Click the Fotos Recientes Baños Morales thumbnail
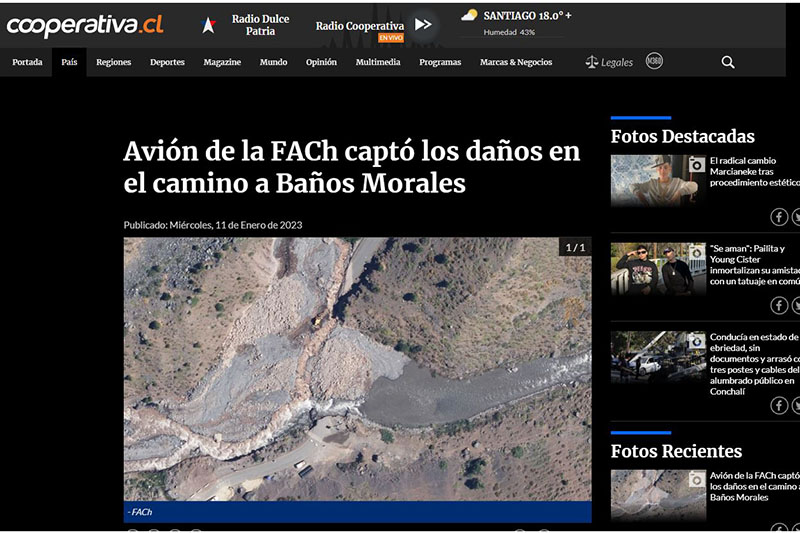Image resolution: width=800 pixels, height=533 pixels. tap(658, 495)
